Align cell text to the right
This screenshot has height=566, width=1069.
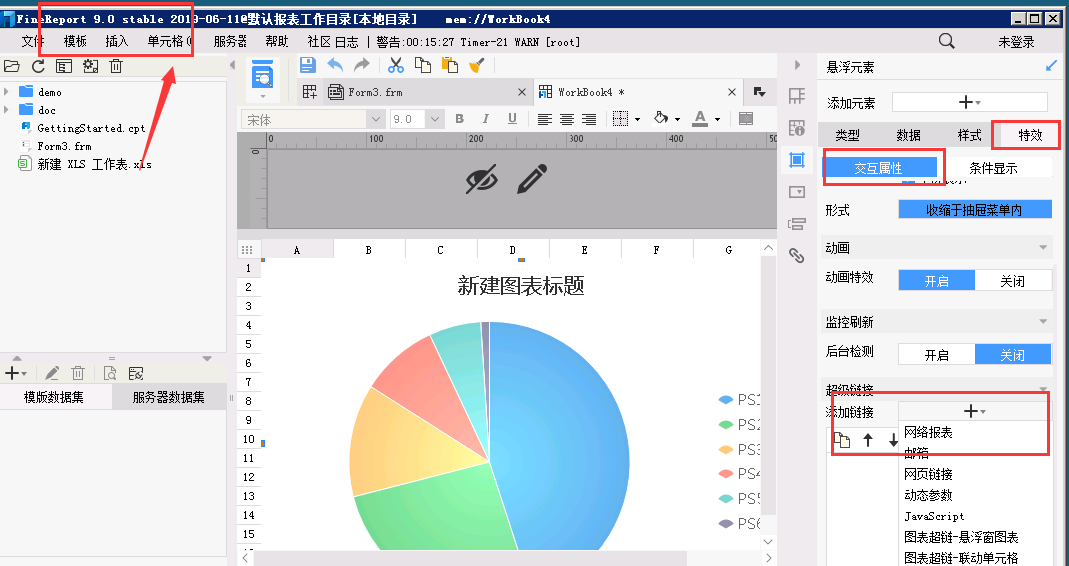[589, 119]
